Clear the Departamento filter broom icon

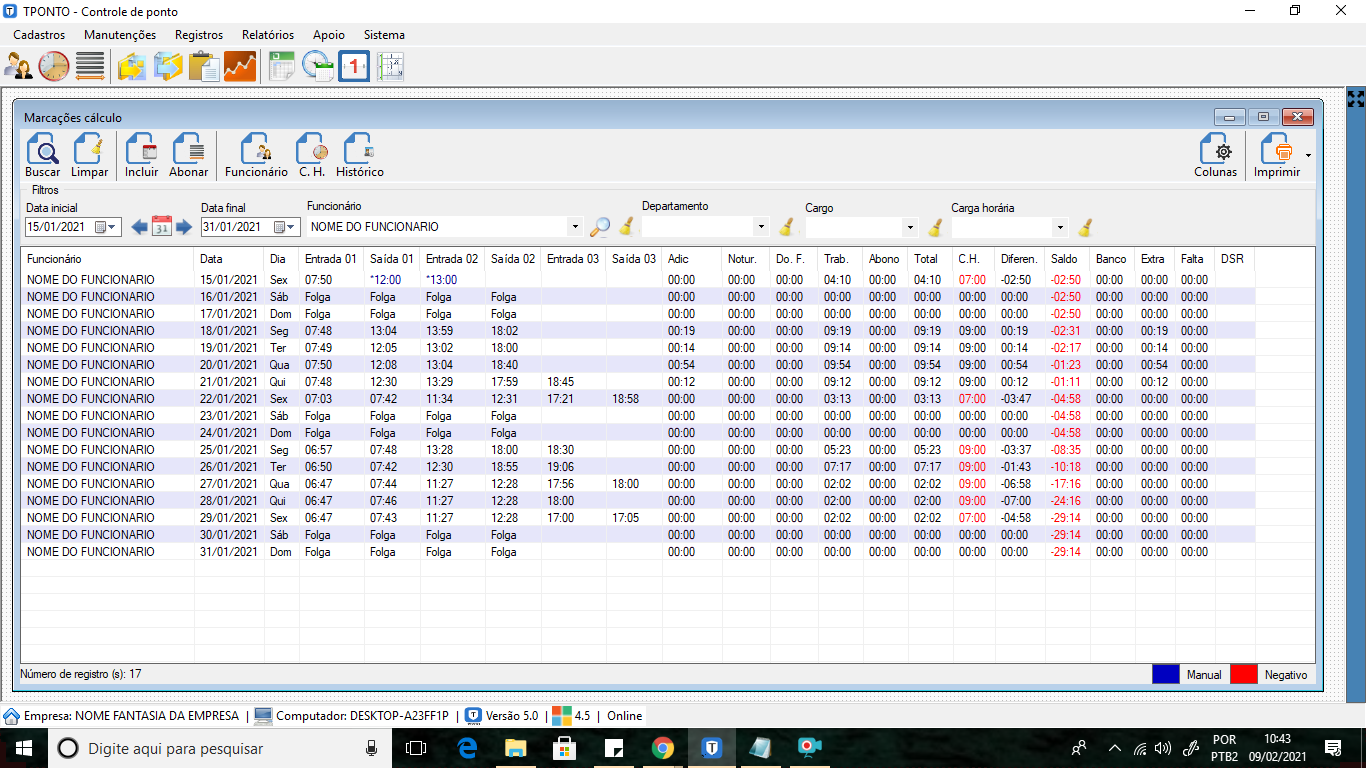coord(787,227)
